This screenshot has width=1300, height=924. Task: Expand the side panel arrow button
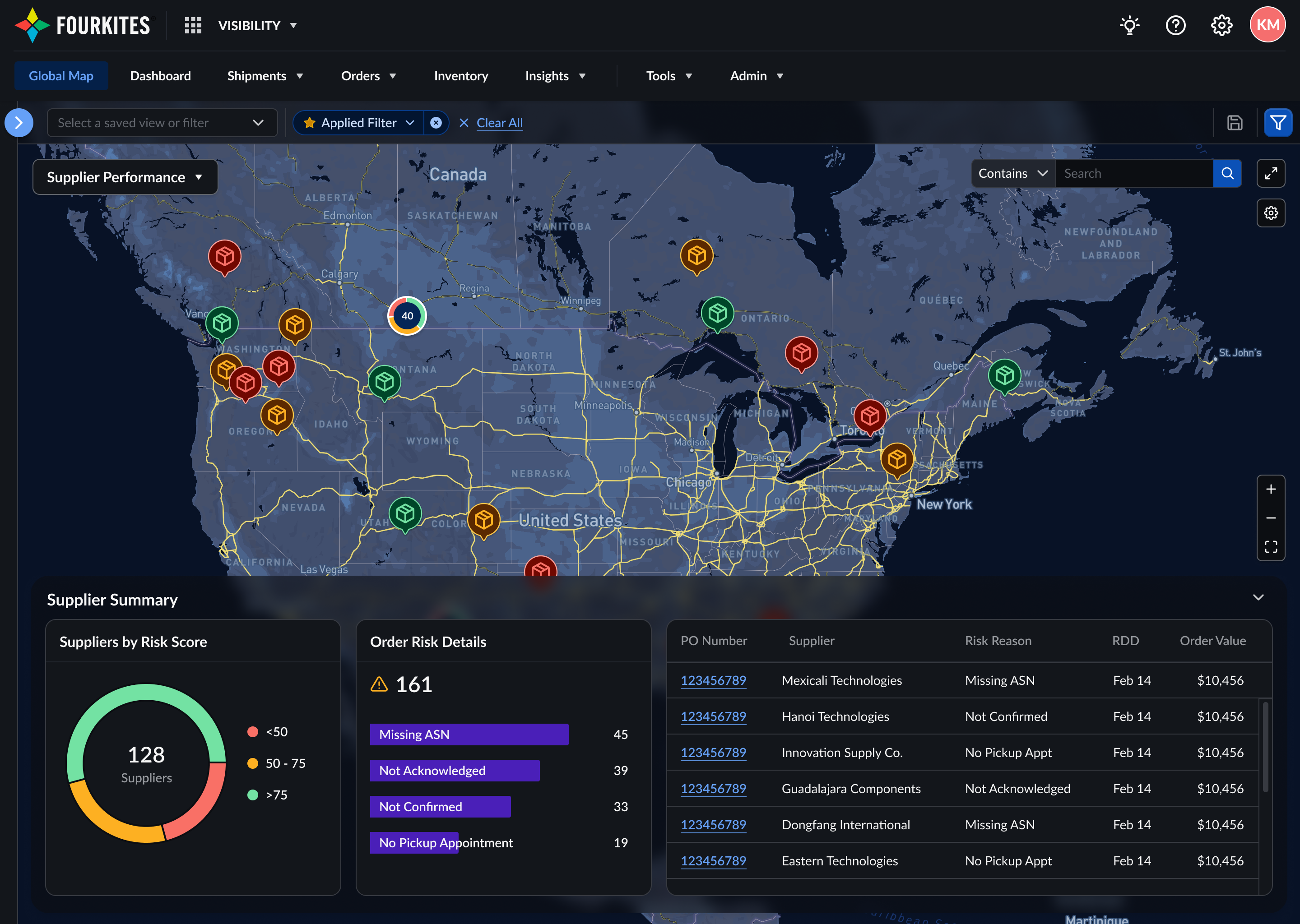pos(19,123)
